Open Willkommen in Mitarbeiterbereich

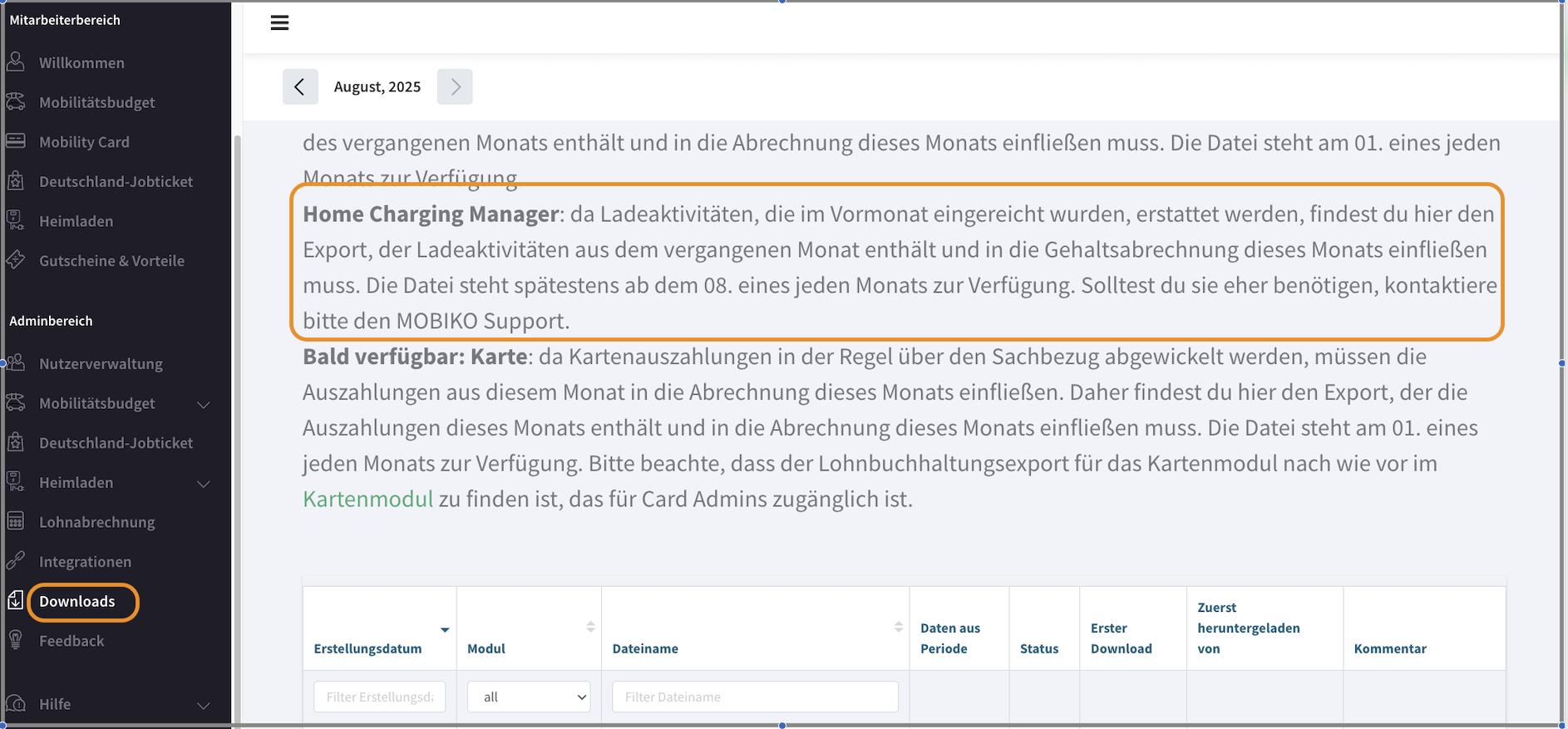81,62
